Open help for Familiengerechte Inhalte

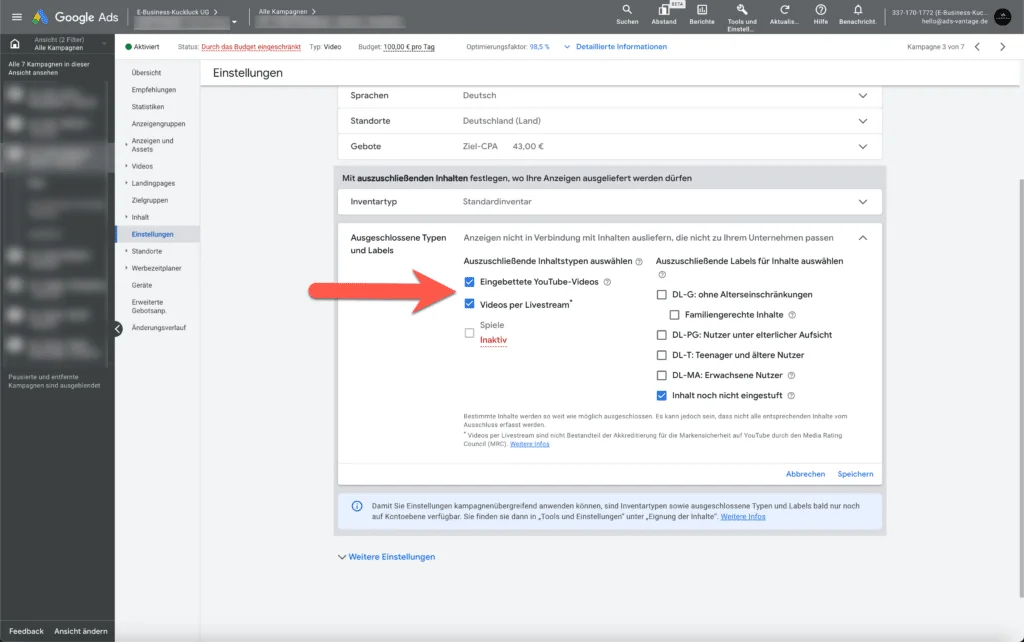pos(792,315)
